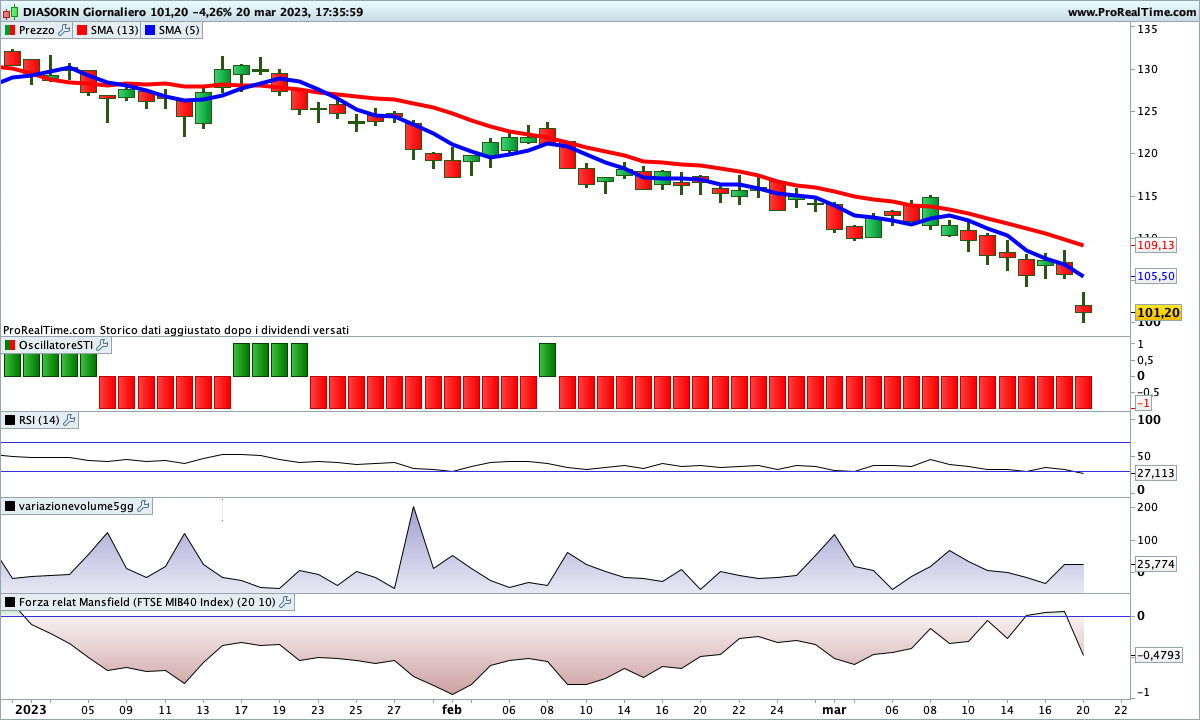Click the 27,113 RSI value tag
This screenshot has width=1200, height=720.
pyautogui.click(x=1156, y=472)
